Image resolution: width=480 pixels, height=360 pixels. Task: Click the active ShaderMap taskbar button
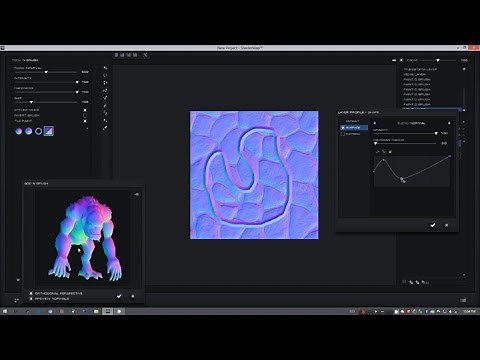point(107,311)
